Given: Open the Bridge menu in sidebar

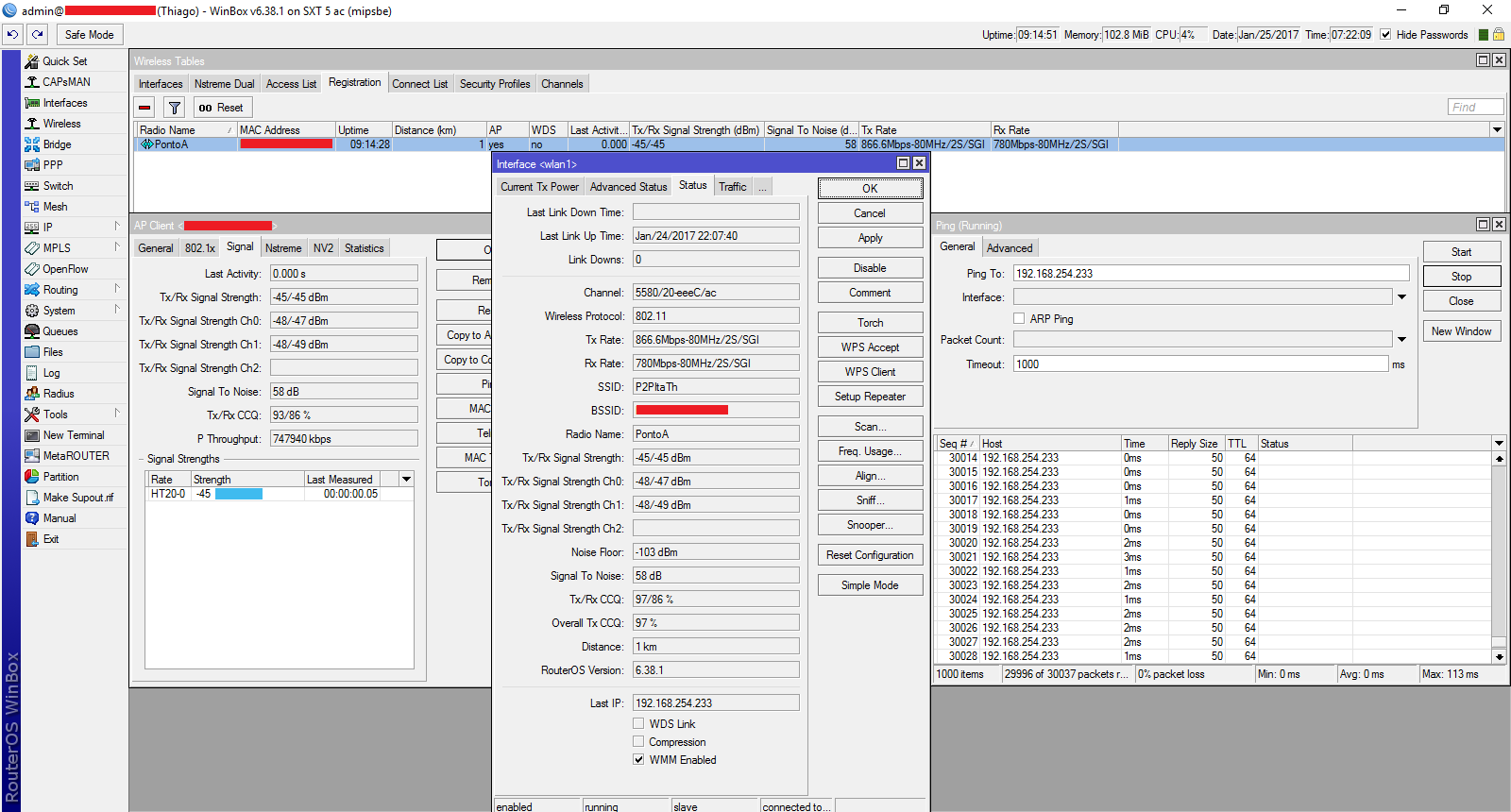Looking at the screenshot, I should (57, 144).
